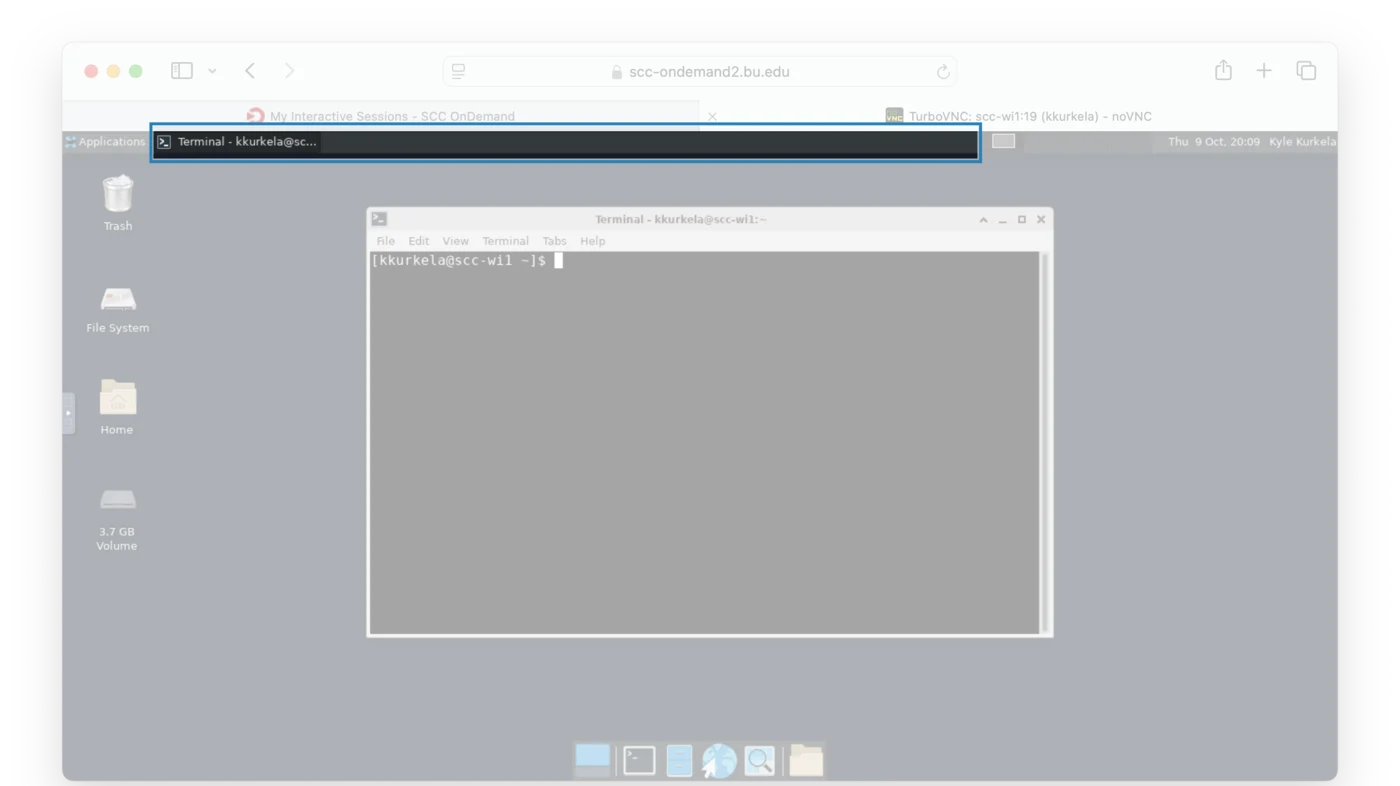This screenshot has height=786, width=1400.
Task: Open the Help menu in Terminal
Action: pyautogui.click(x=592, y=241)
